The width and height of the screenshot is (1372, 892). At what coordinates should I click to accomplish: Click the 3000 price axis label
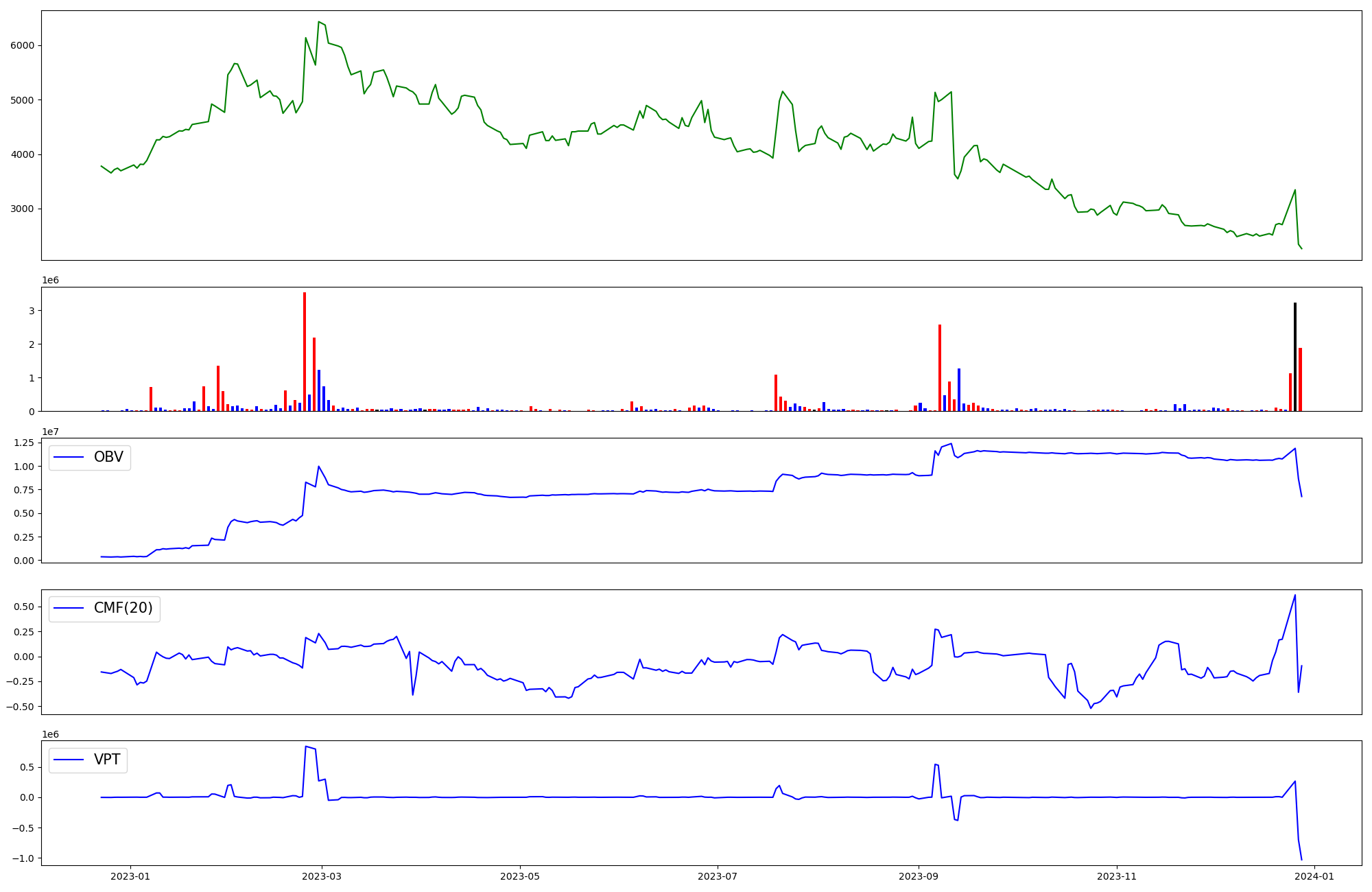click(x=22, y=209)
